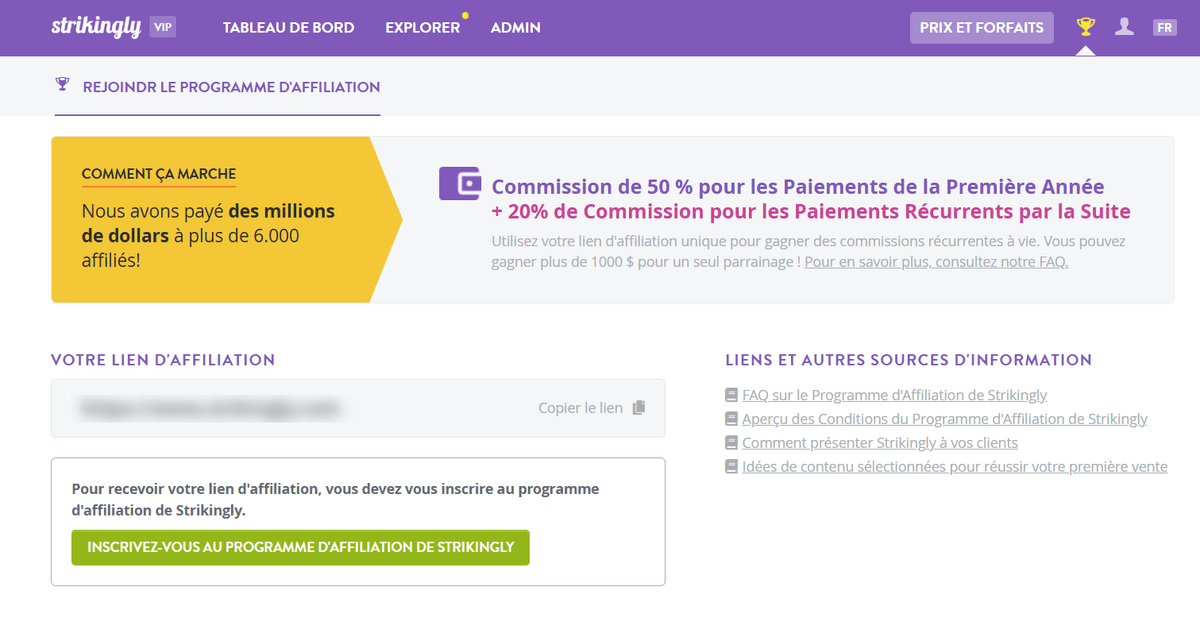
Task: Click the purple card icon beside commission heading
Action: (x=458, y=183)
